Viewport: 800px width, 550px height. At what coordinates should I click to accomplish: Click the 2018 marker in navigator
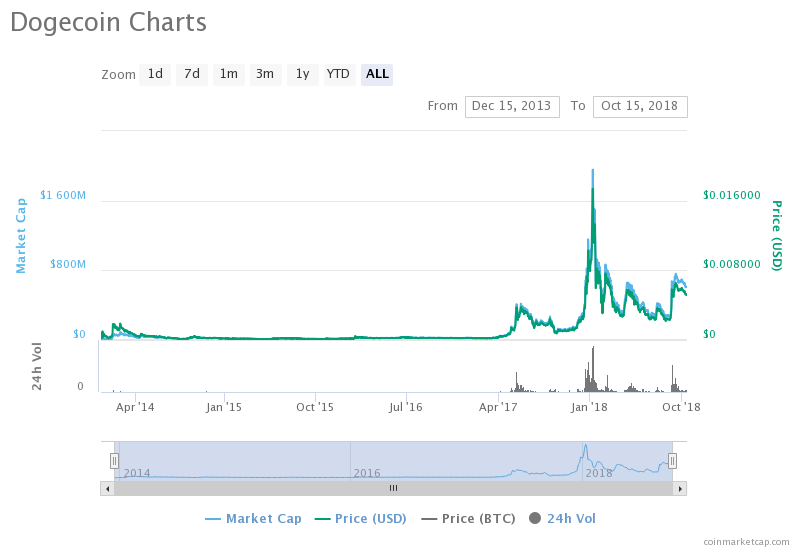pyautogui.click(x=598, y=473)
